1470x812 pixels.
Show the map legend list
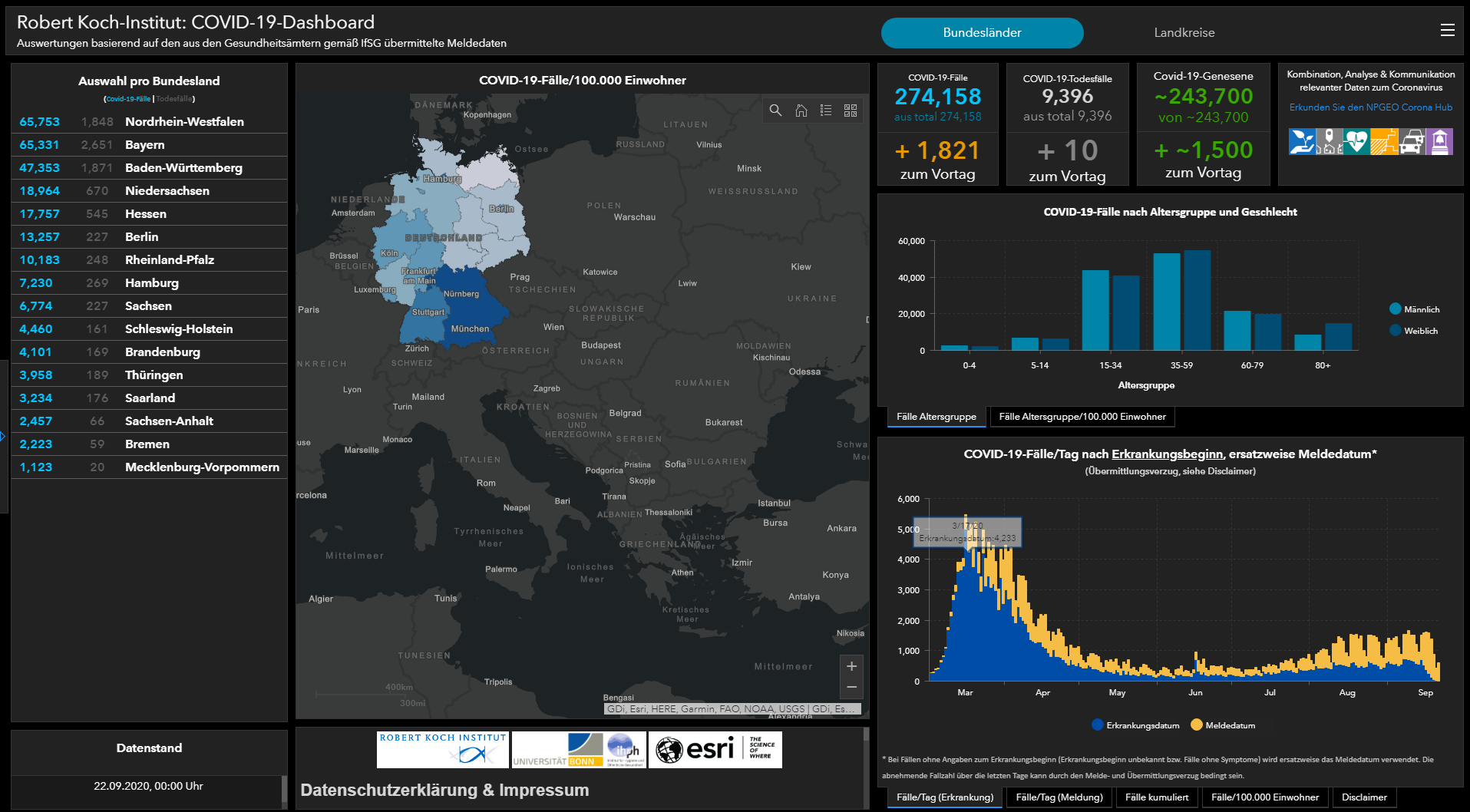[826, 111]
